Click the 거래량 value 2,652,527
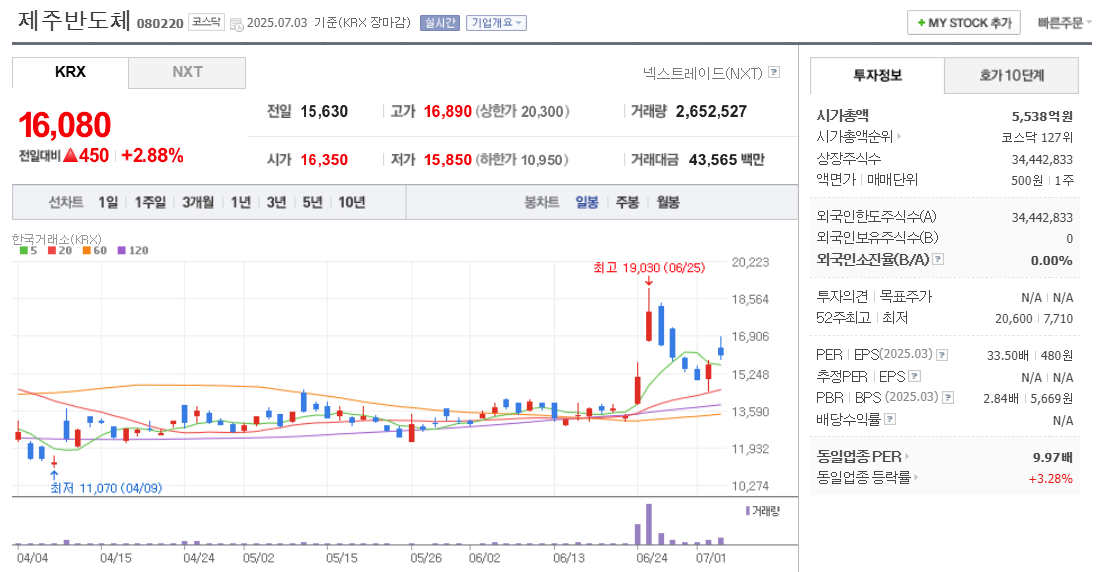Screen dimensions: 1099x572 coord(711,111)
